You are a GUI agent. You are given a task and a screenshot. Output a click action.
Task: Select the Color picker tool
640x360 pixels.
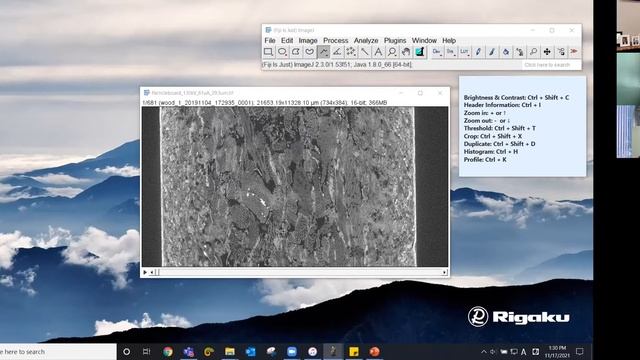420,52
